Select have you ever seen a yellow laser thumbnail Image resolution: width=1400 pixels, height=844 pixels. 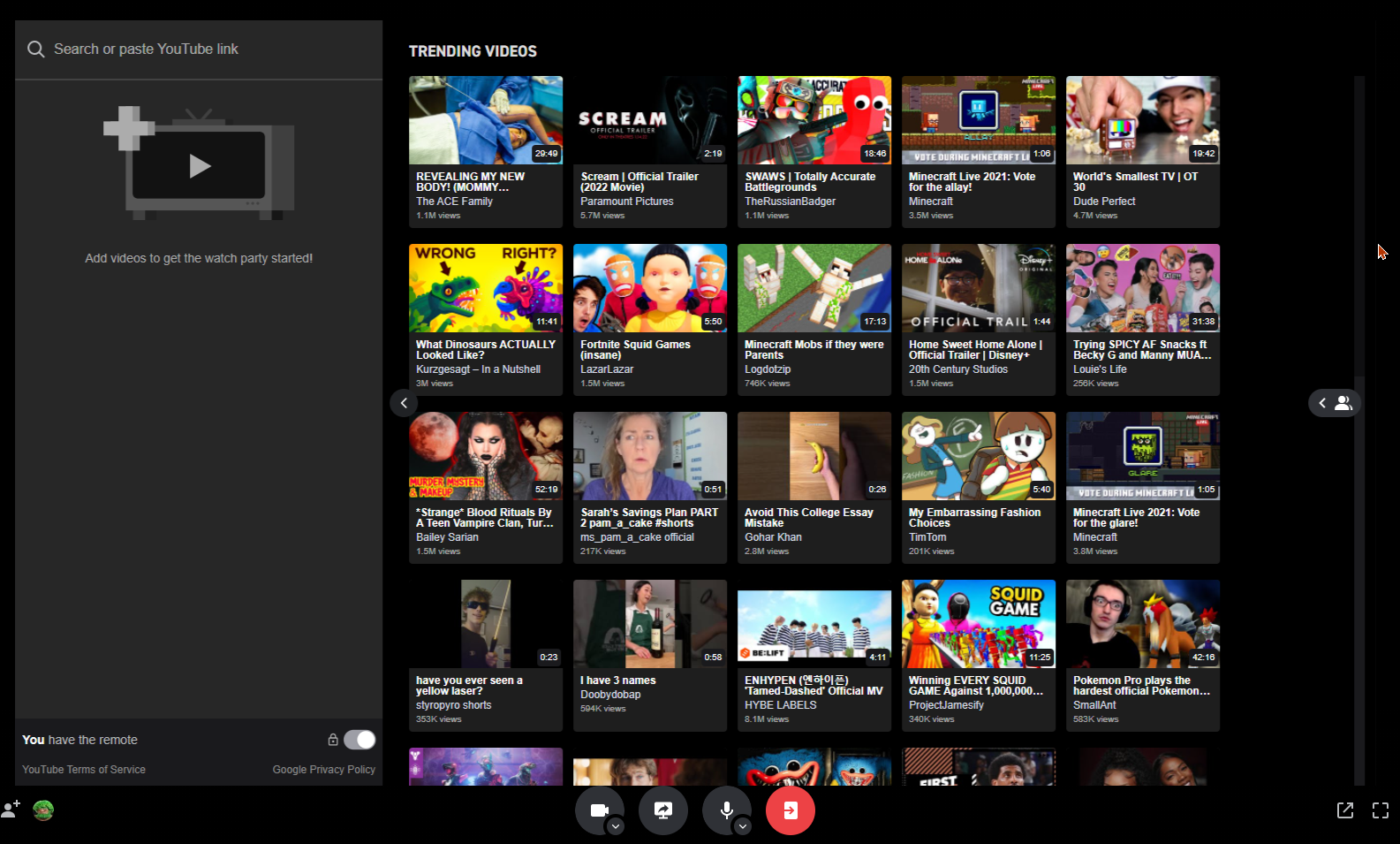[x=486, y=624]
